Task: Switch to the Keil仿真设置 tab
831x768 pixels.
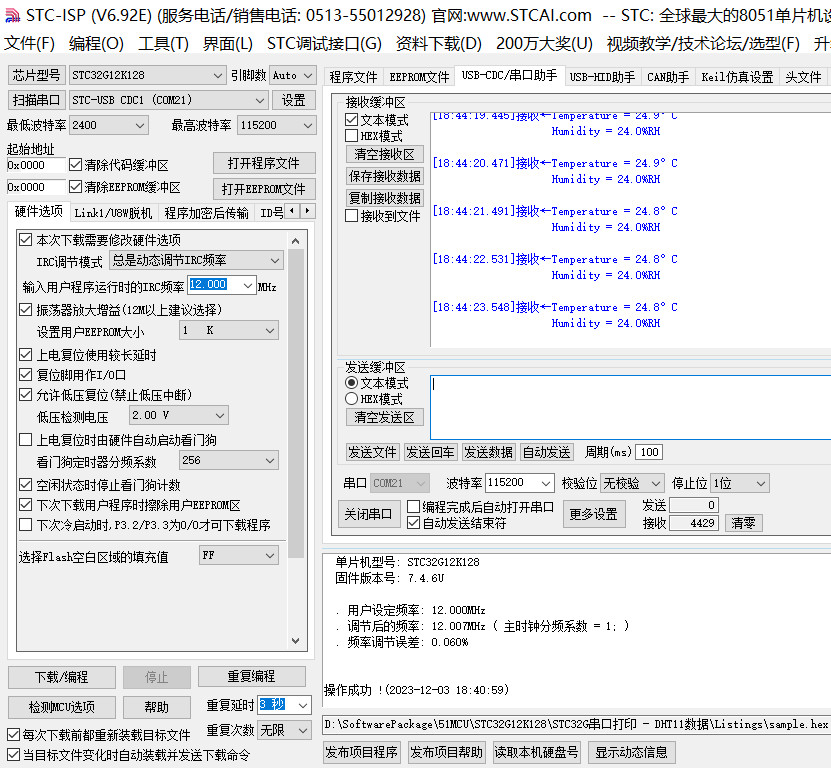Action: [x=737, y=77]
